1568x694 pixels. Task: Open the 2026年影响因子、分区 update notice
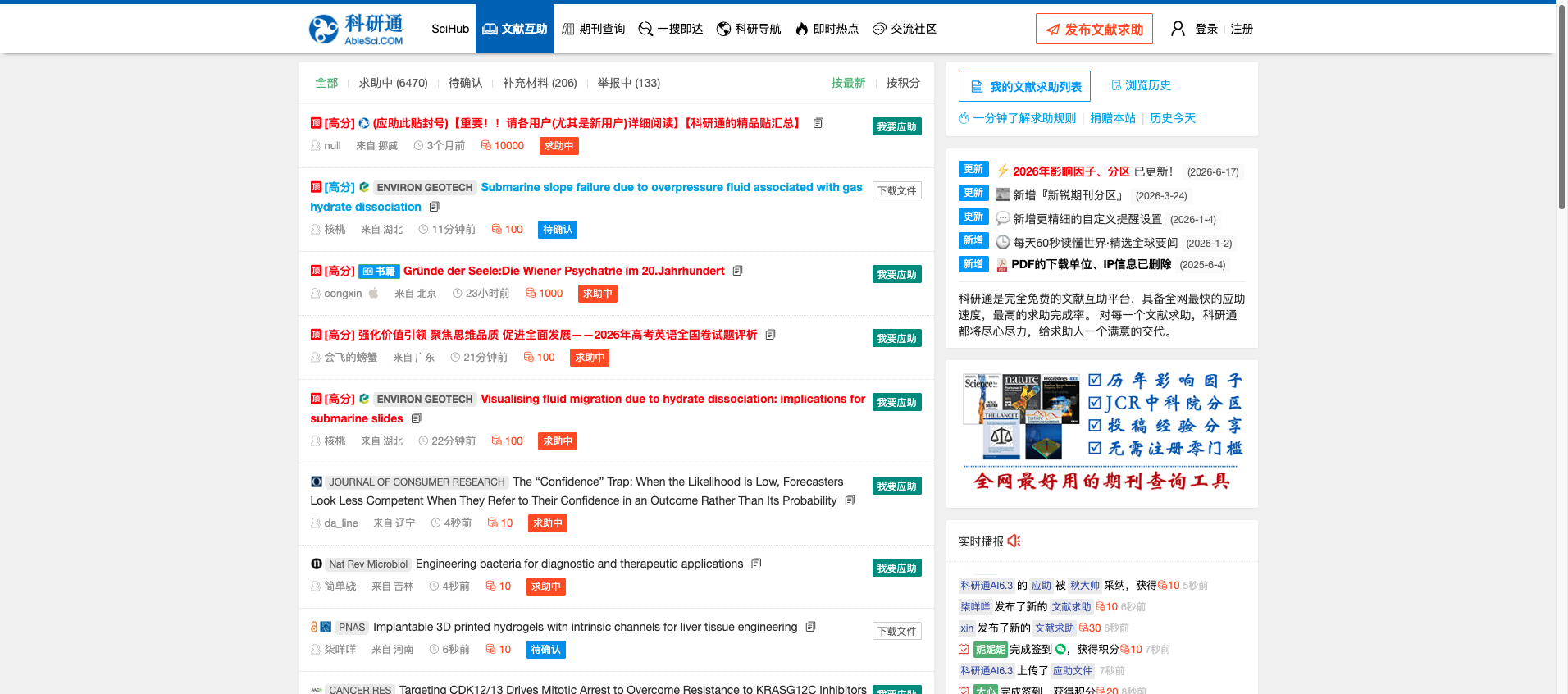coord(1071,171)
